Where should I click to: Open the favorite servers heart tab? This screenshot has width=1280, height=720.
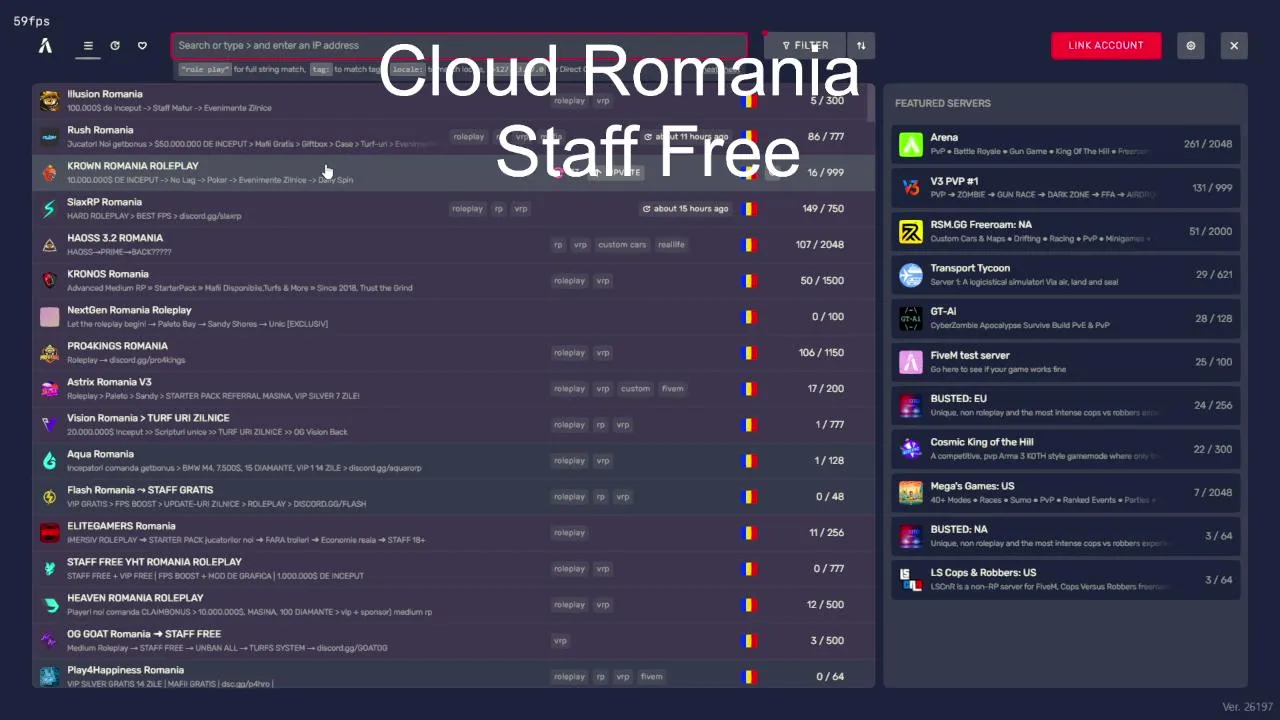point(142,45)
